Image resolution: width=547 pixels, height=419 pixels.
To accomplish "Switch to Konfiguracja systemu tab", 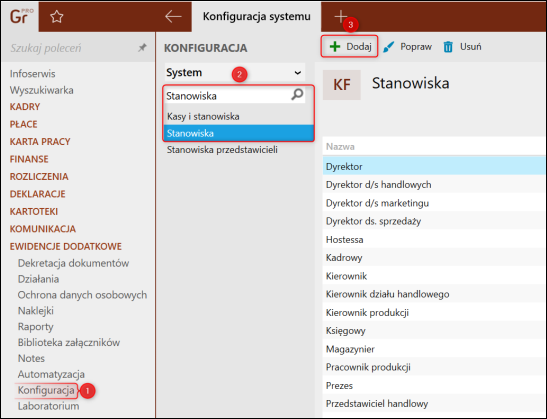I will point(256,16).
